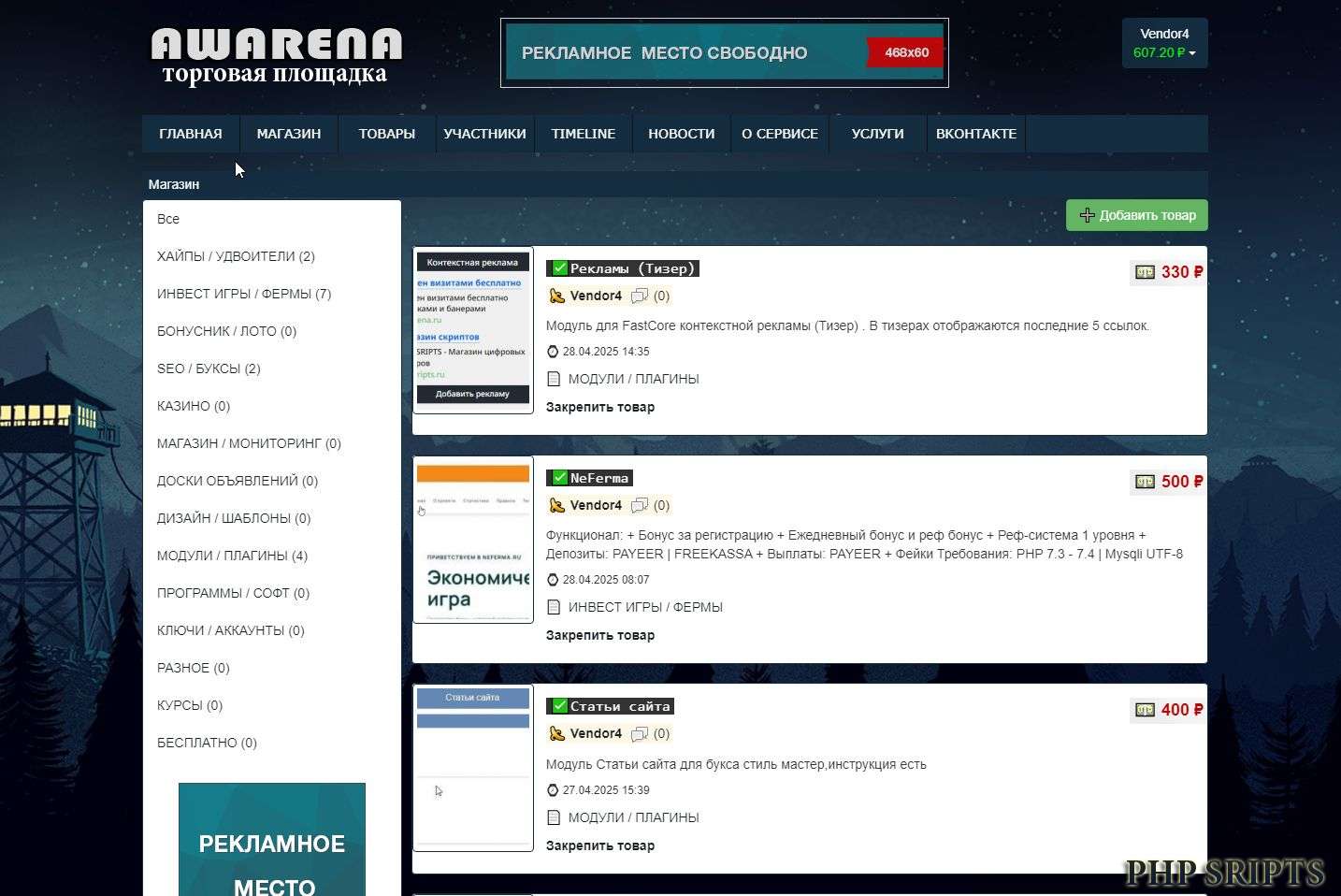Click the clock icon beside 28.04.2025 14:35

coord(553,352)
